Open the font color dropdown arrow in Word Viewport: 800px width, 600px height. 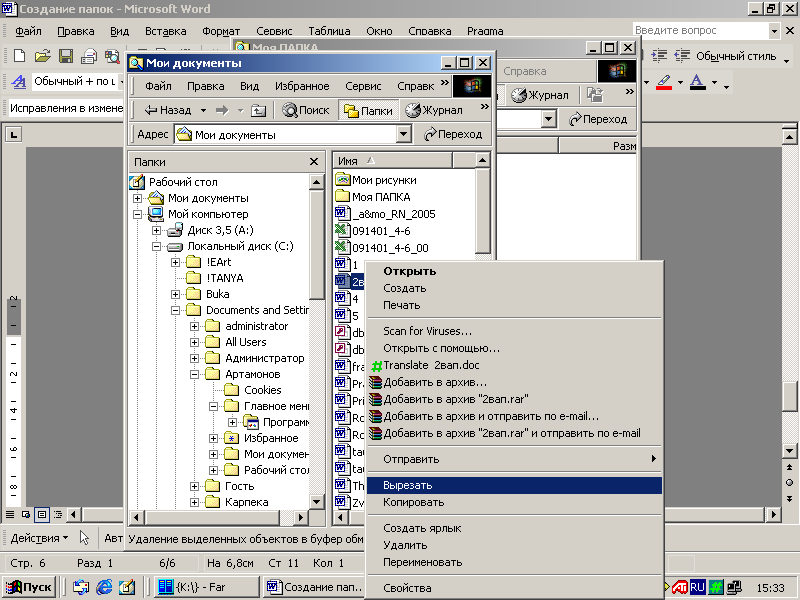(715, 82)
